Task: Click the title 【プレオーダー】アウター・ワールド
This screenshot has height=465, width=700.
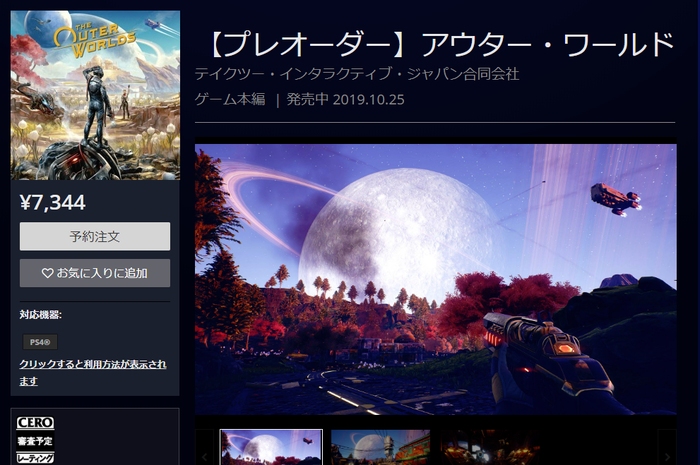Action: click(439, 45)
